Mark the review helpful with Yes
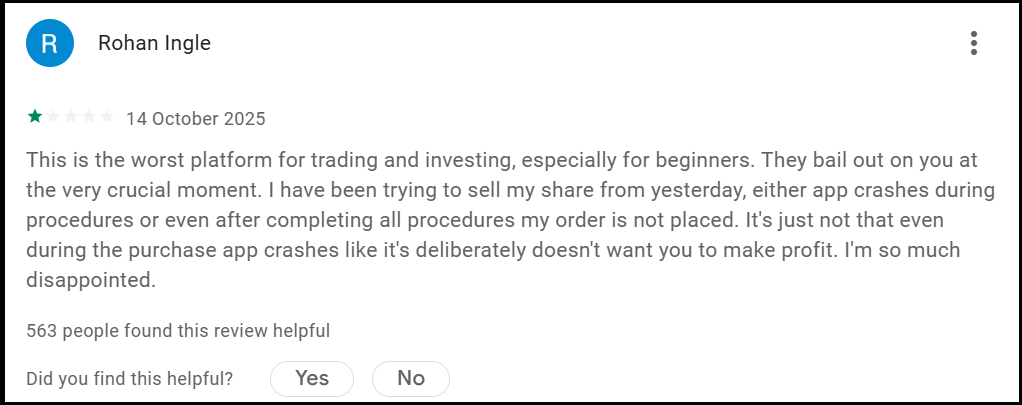The image size is (1022, 405). pyautogui.click(x=312, y=378)
